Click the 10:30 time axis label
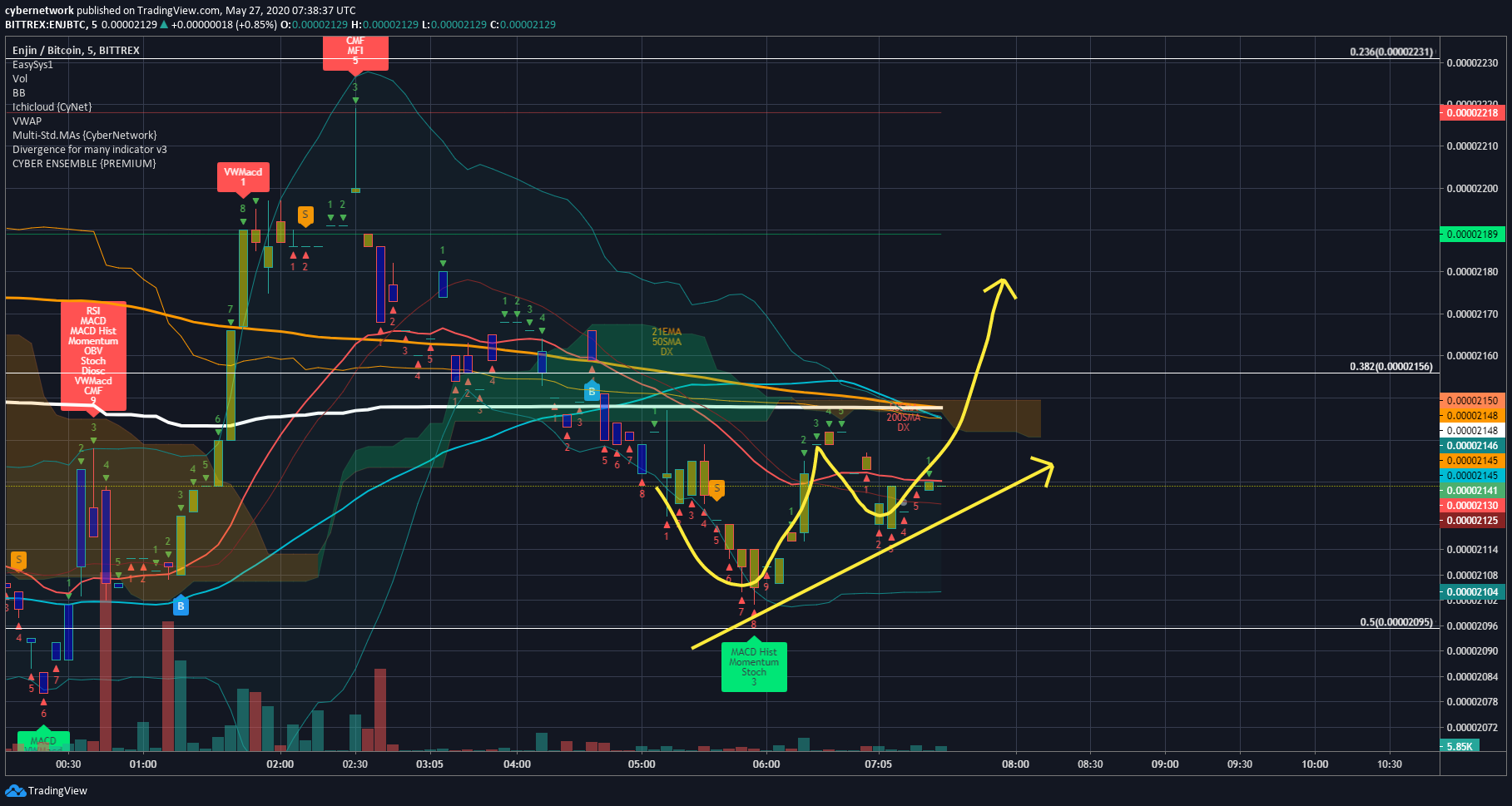Viewport: 1512px width, 806px height. [x=1390, y=764]
